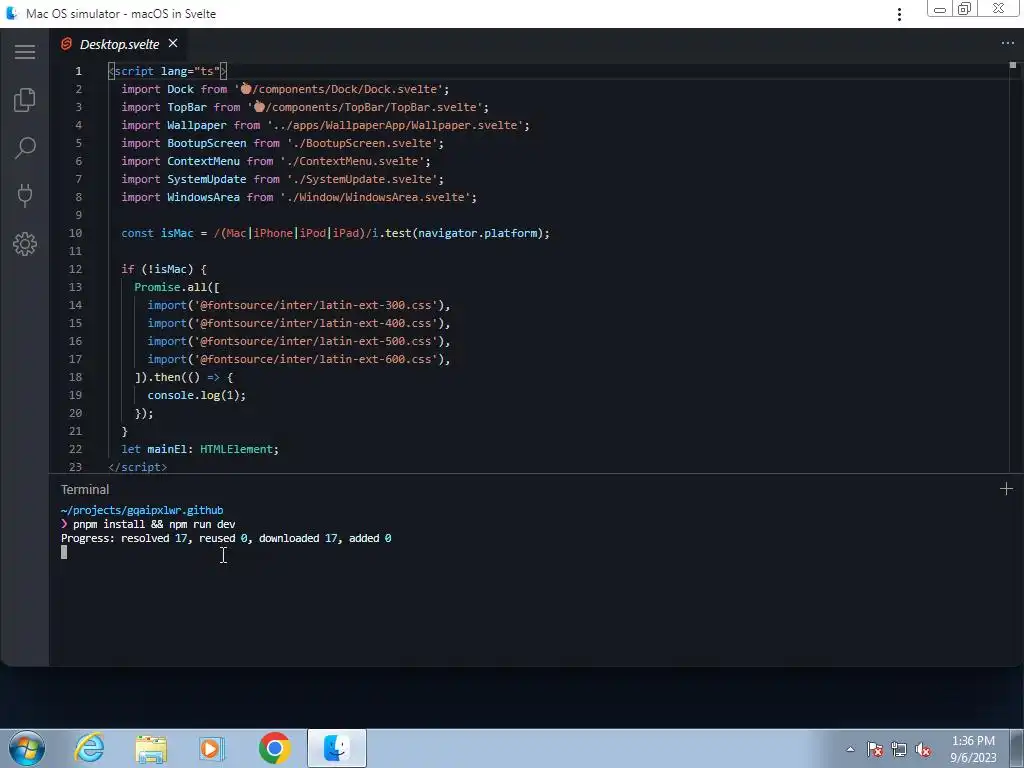Viewport: 1024px width, 768px height.
Task: Open the muted volume tray icon
Action: pos(923,749)
